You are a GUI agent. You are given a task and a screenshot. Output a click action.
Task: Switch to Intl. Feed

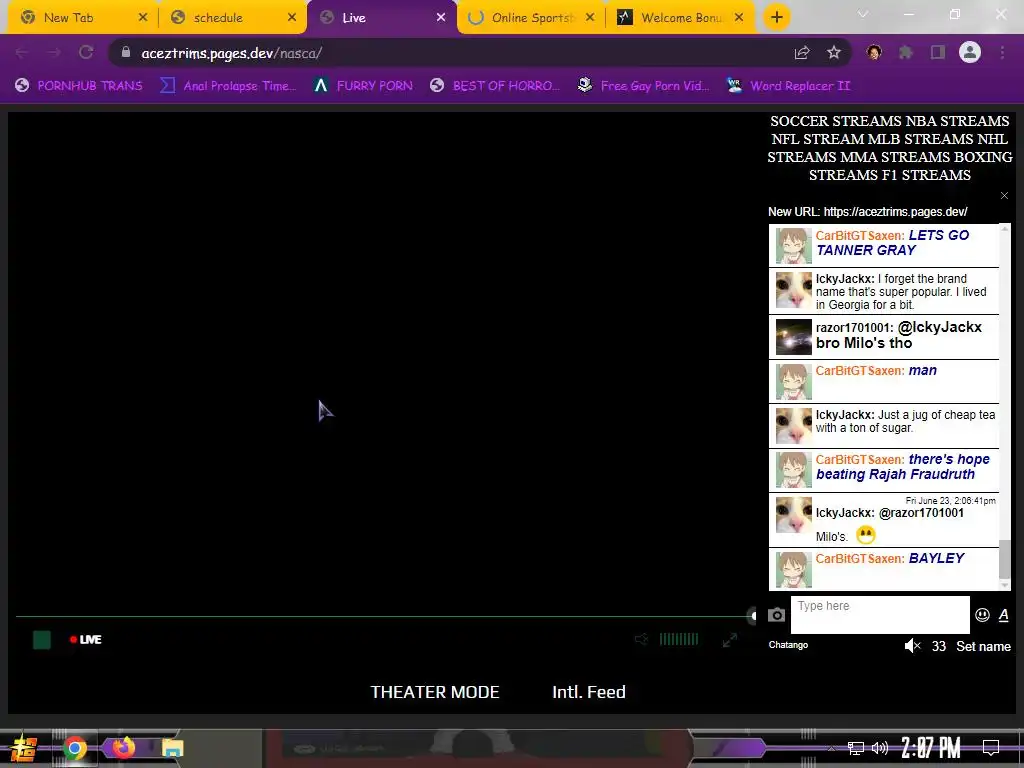click(588, 692)
